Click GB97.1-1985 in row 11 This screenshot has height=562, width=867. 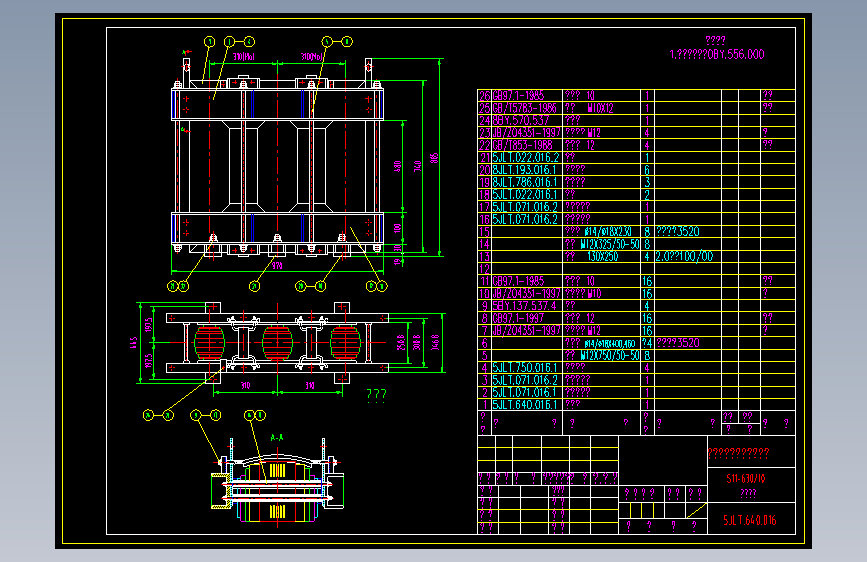[519, 281]
